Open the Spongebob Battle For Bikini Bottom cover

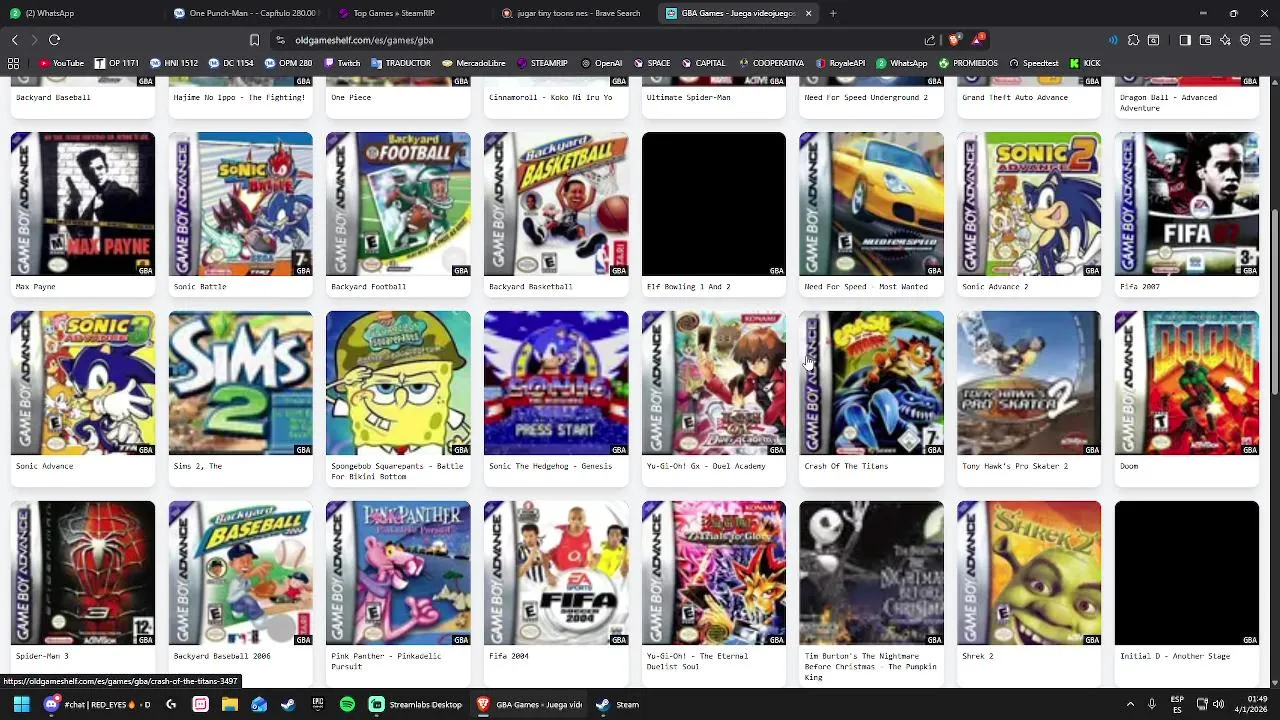point(398,383)
